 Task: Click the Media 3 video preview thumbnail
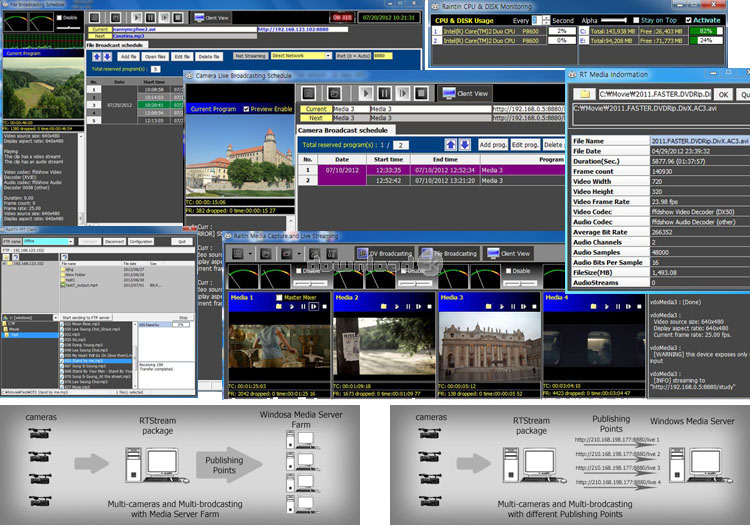pyautogui.click(x=489, y=348)
